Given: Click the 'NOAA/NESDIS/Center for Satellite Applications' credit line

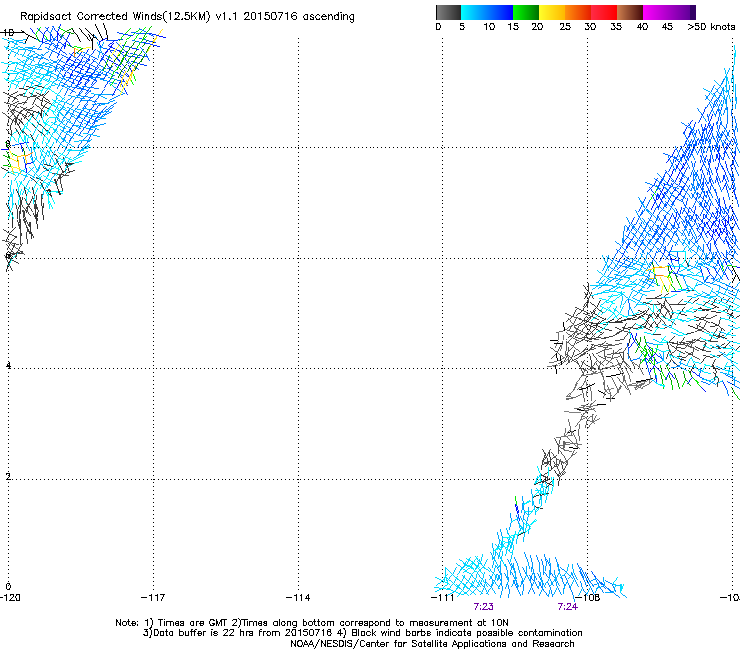Looking at the screenshot, I should pyautogui.click(x=432, y=644).
